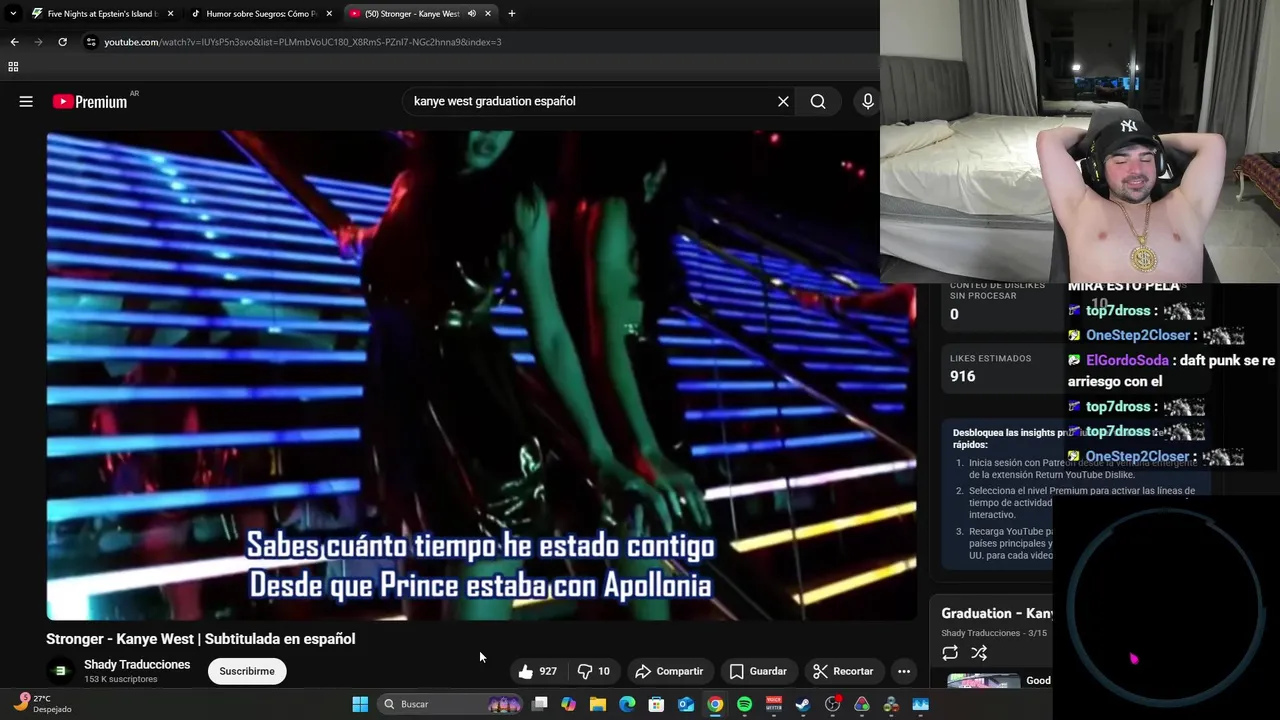
Task: Open Task View from taskbar
Action: click(540, 704)
